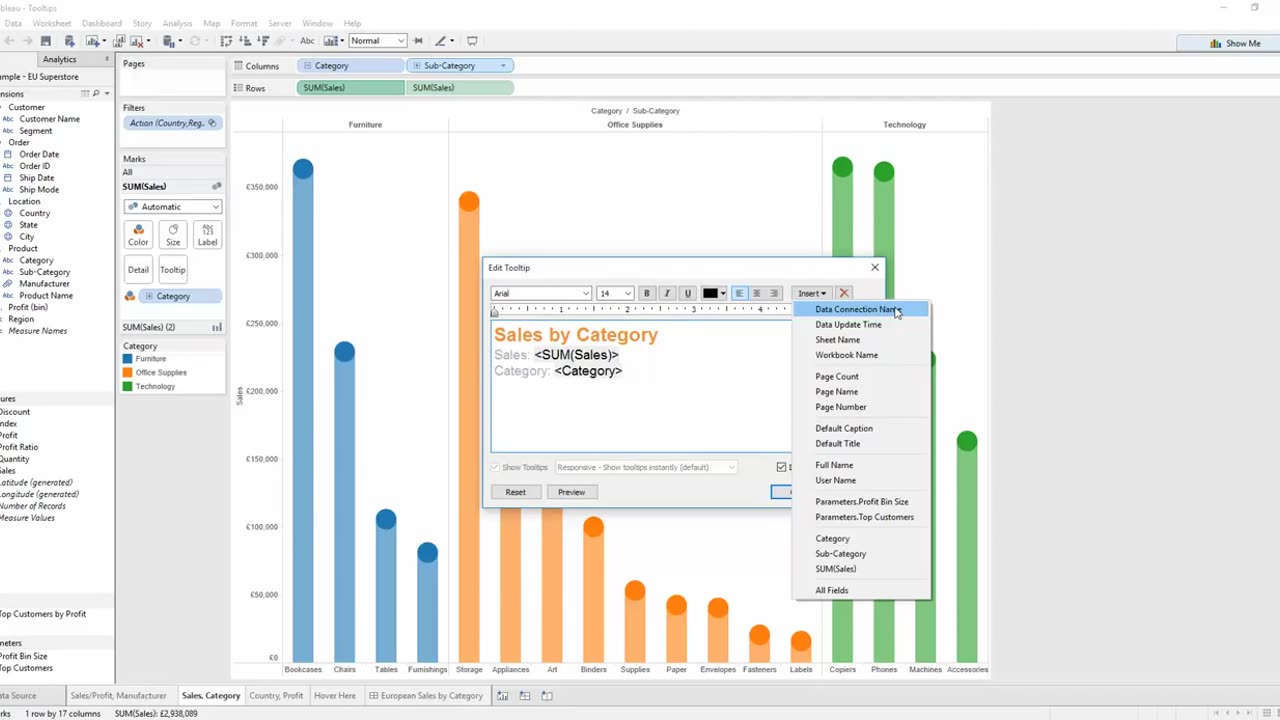
Task: Select Sheet Name from Insert menu
Action: click(837, 340)
